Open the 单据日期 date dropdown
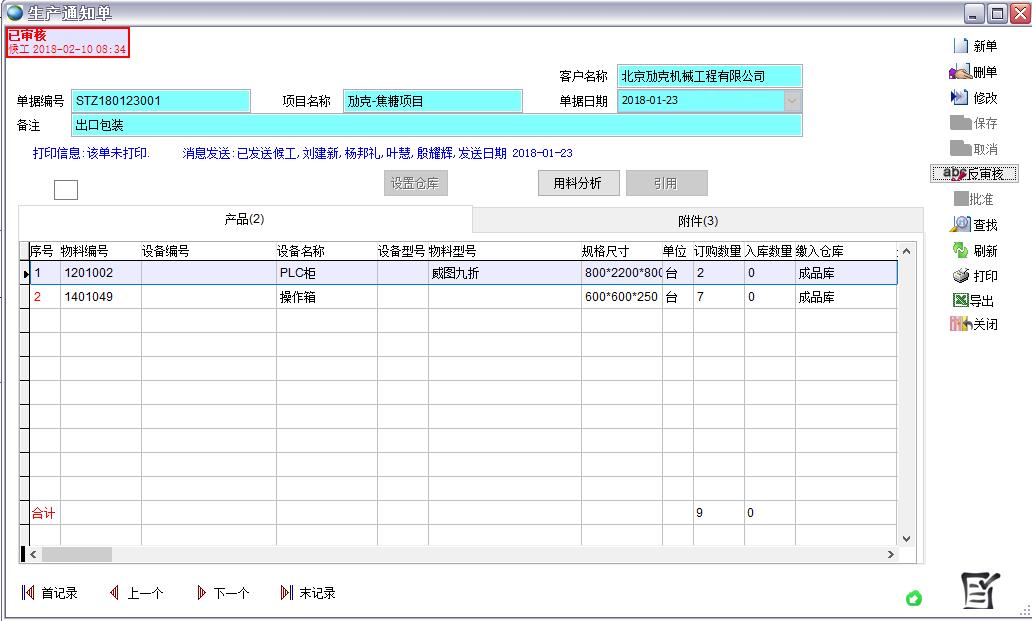Viewport: 1032px width, 621px height. [x=792, y=100]
